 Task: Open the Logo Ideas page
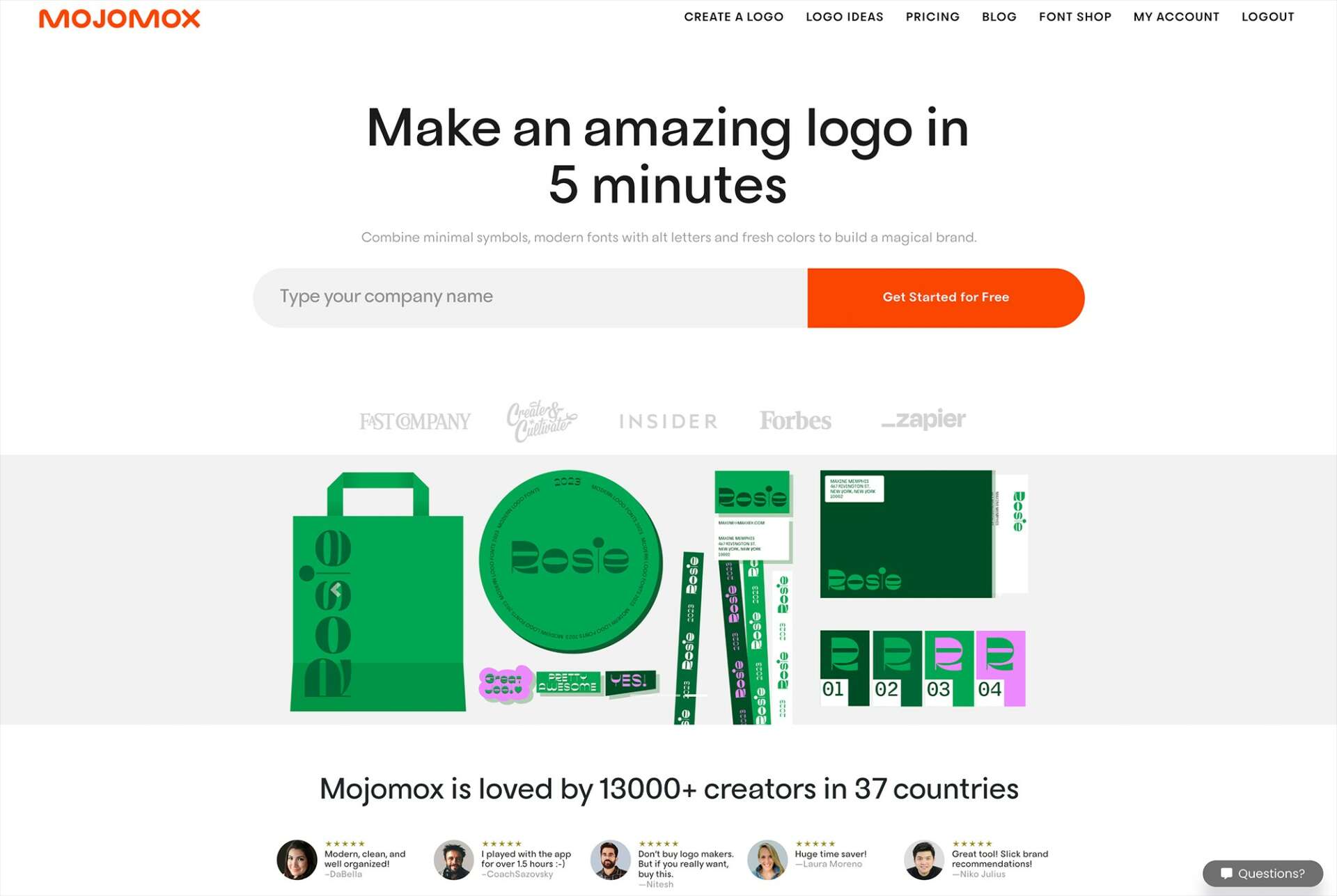click(844, 17)
